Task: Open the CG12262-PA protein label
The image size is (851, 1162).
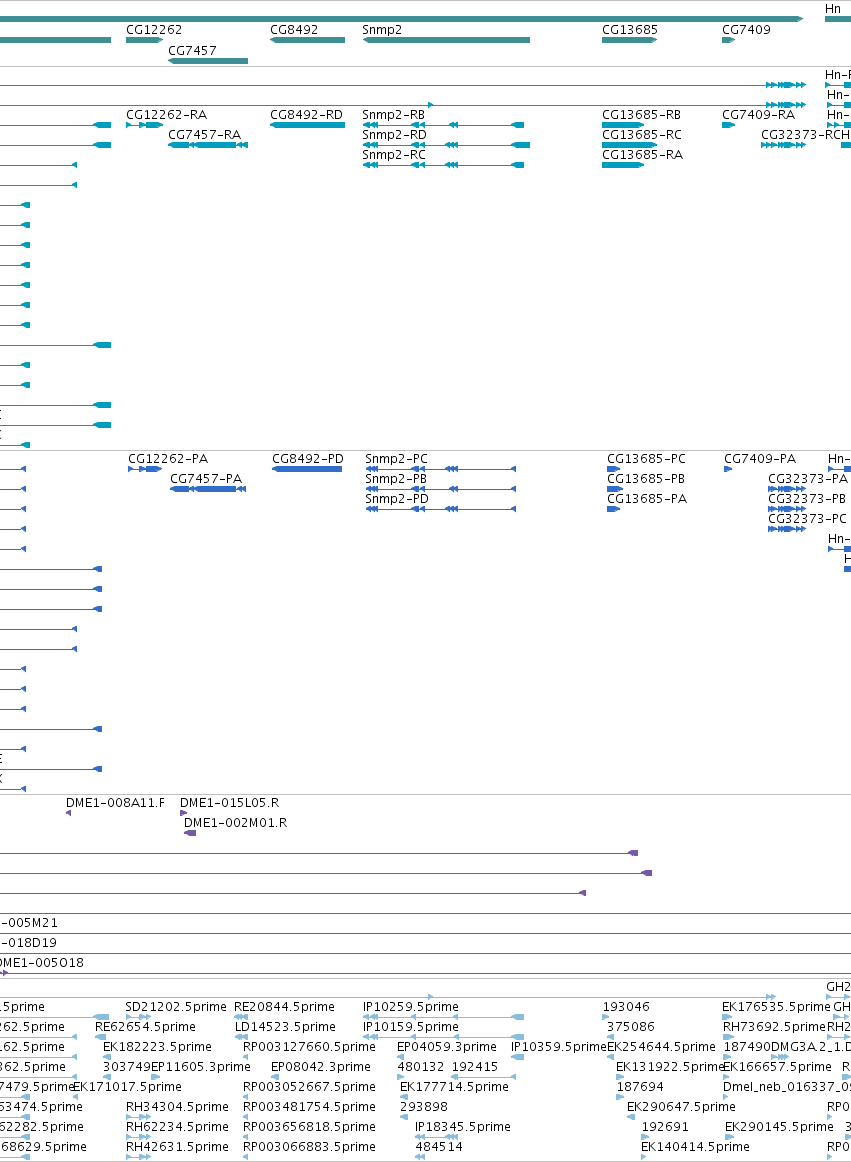Action: pos(168,459)
